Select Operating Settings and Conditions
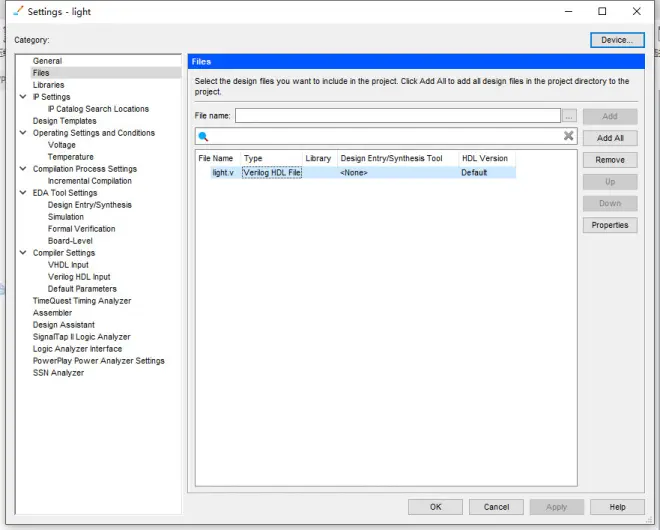This screenshot has height=530, width=660. tap(94, 133)
